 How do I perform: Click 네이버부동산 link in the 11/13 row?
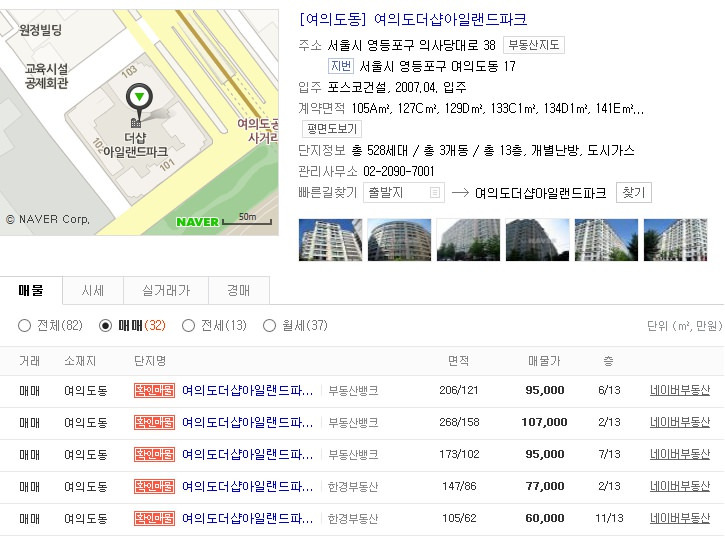tap(680, 518)
